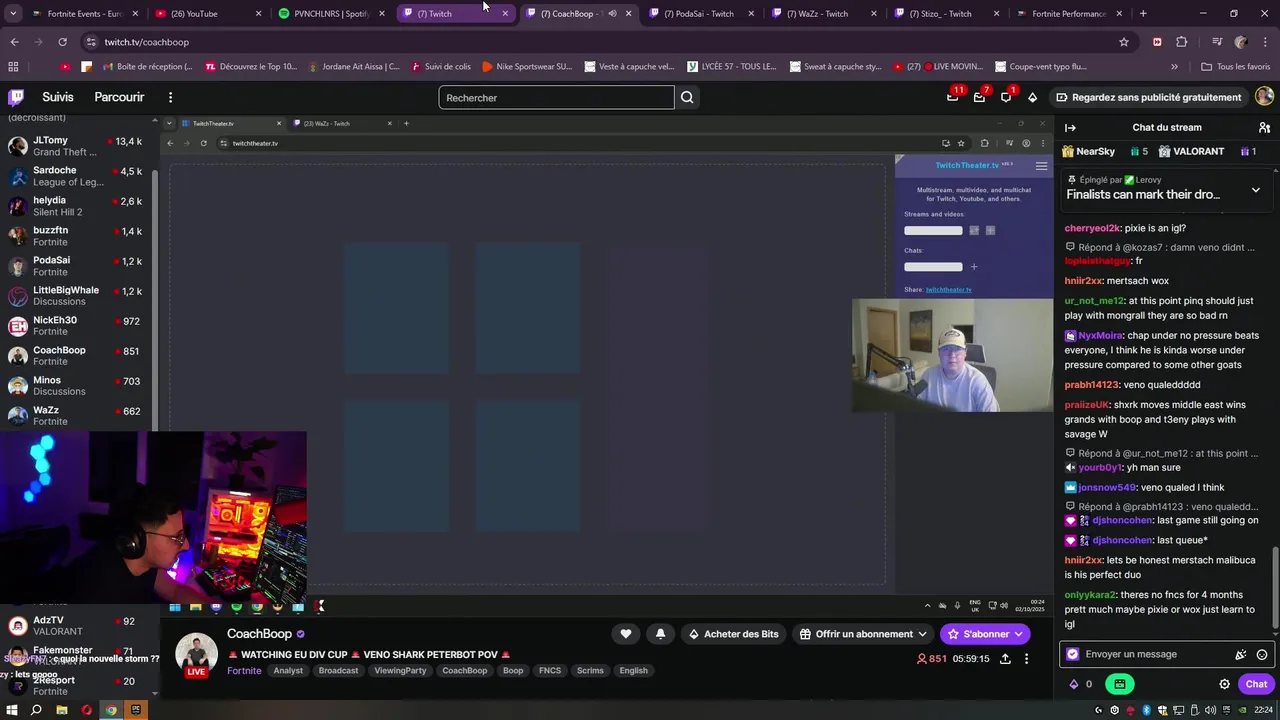
Task: Click the Scrims tag
Action: 590,671
